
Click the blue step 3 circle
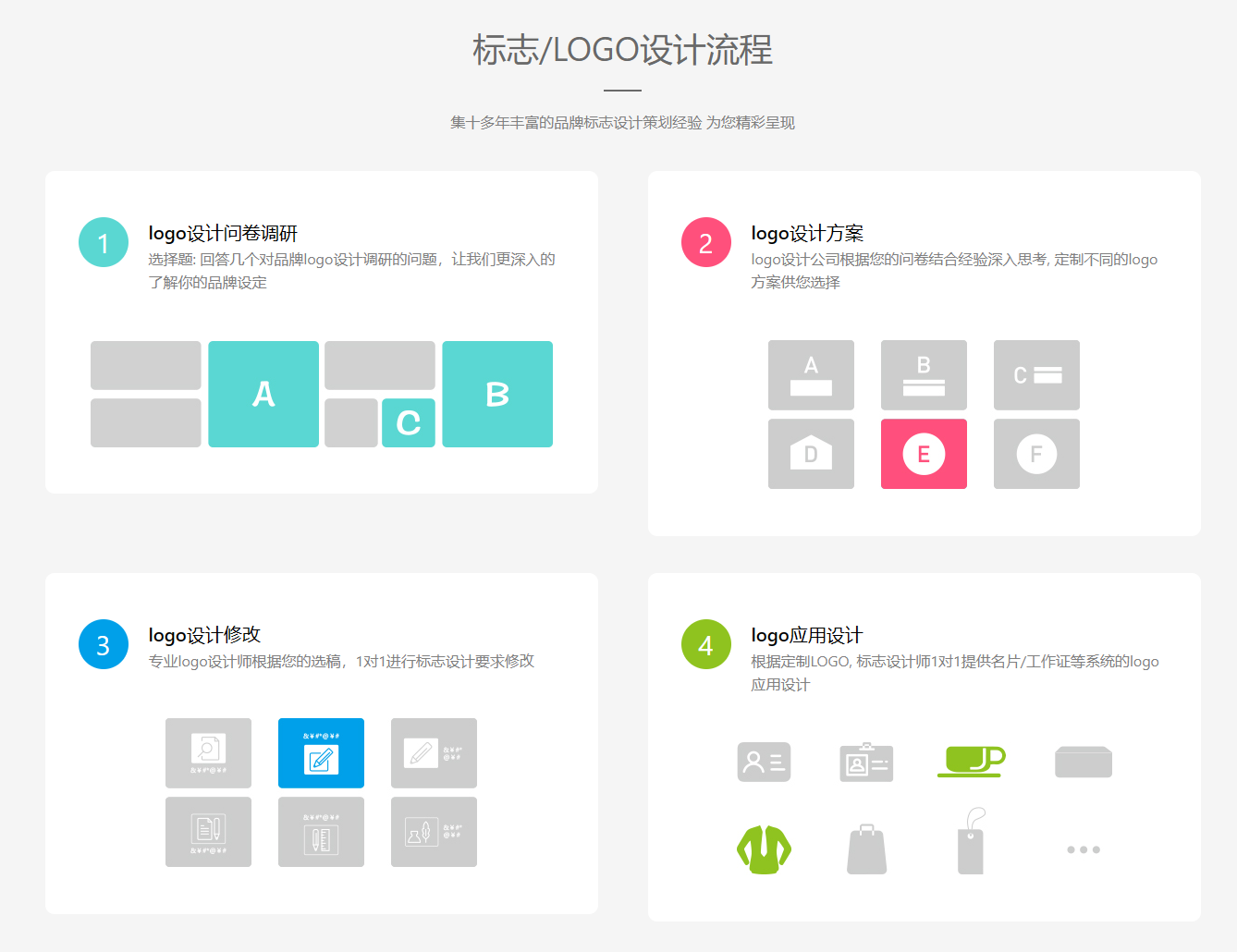(x=104, y=644)
